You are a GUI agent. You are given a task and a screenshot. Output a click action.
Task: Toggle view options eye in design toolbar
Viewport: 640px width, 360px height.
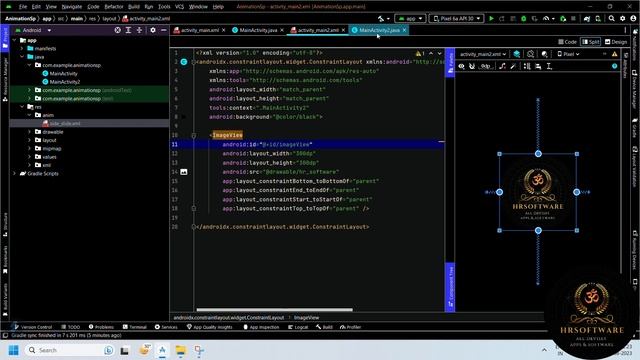pyautogui.click(x=461, y=66)
